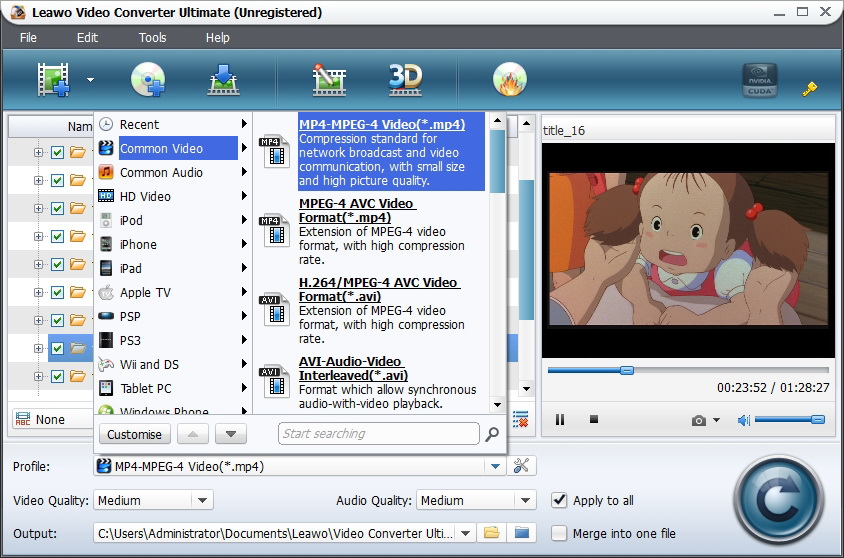
Task: Click the move down arrow button
Action: click(231, 434)
